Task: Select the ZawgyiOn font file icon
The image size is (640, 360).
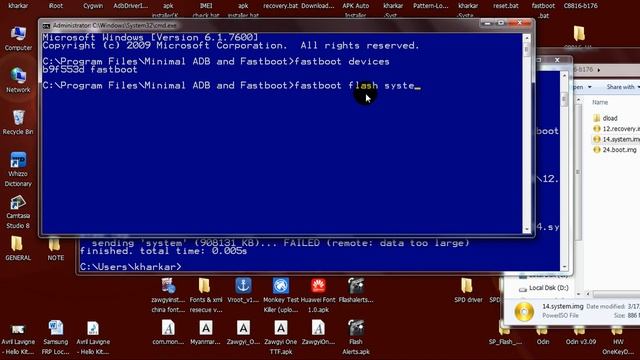Action: coord(318,333)
